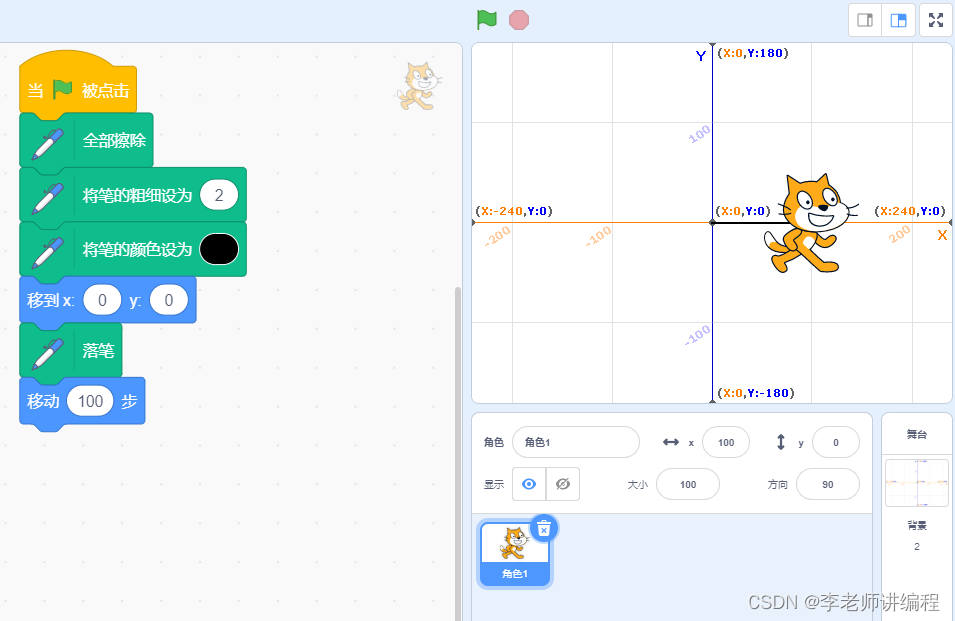The image size is (955, 621).
Task: Click the x position arrows icon
Action: [671, 442]
